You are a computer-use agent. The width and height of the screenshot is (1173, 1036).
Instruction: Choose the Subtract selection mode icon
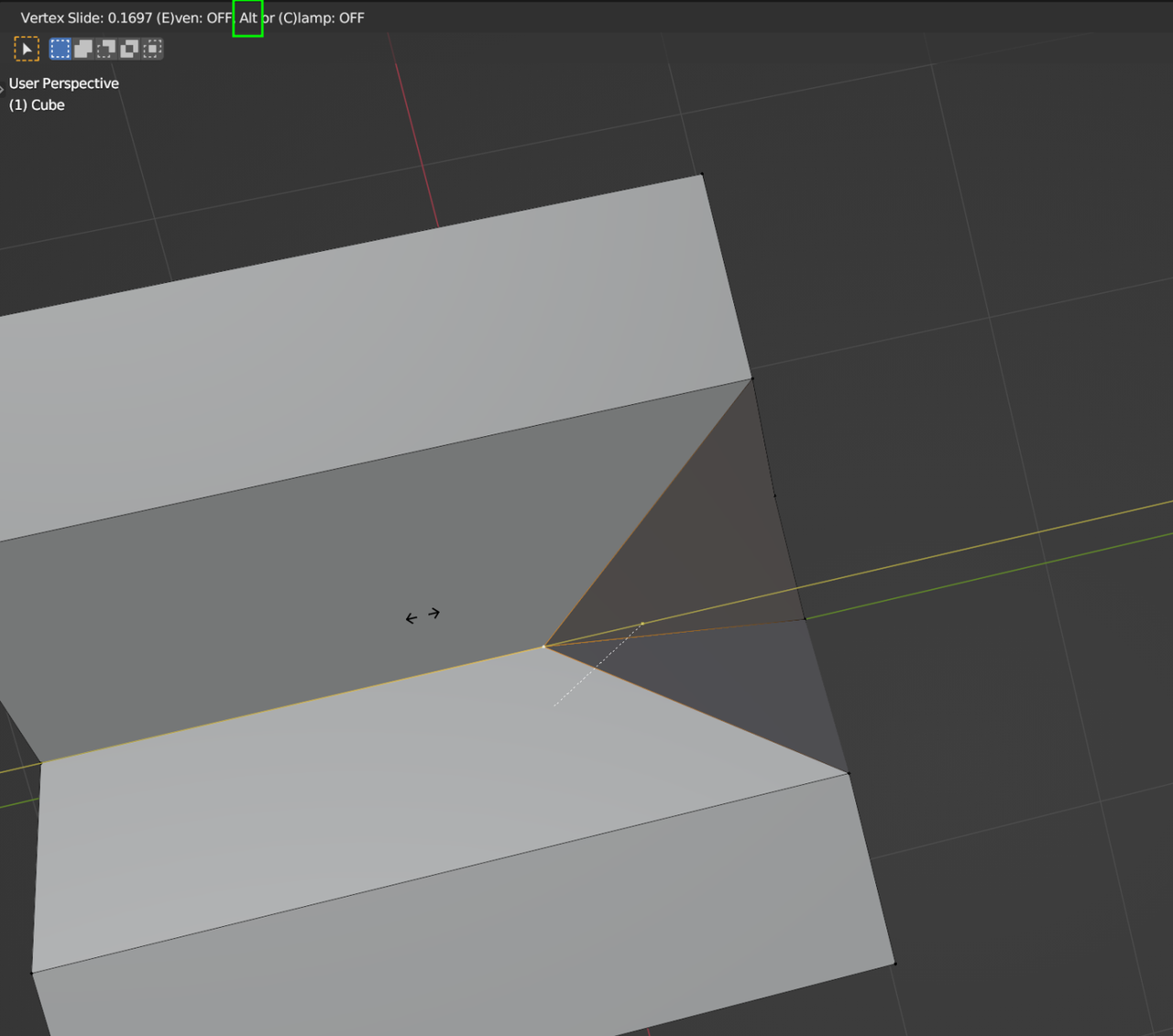pos(105,49)
